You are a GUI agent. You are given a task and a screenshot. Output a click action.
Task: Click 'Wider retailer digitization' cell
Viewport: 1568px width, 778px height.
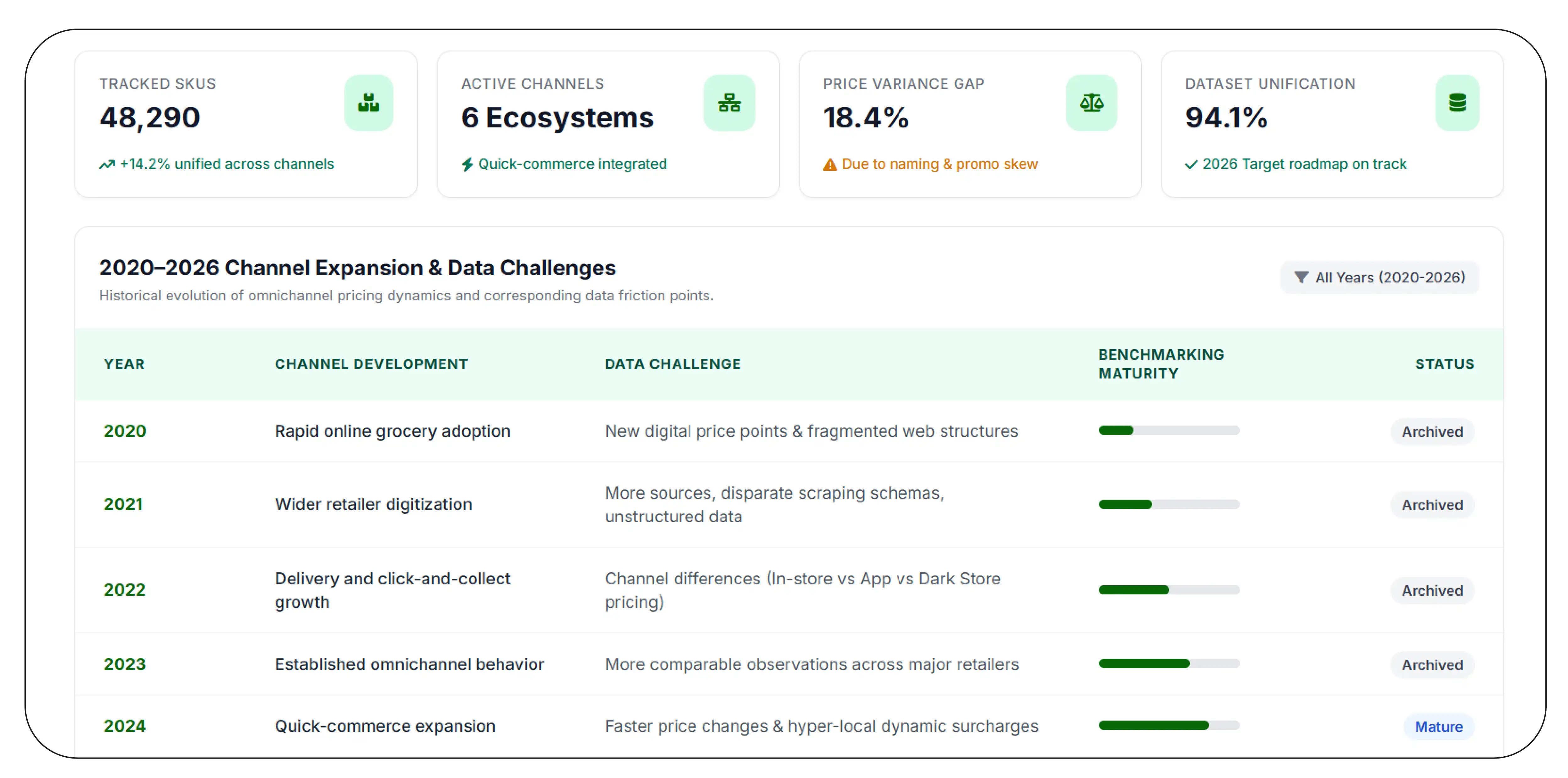pos(373,504)
